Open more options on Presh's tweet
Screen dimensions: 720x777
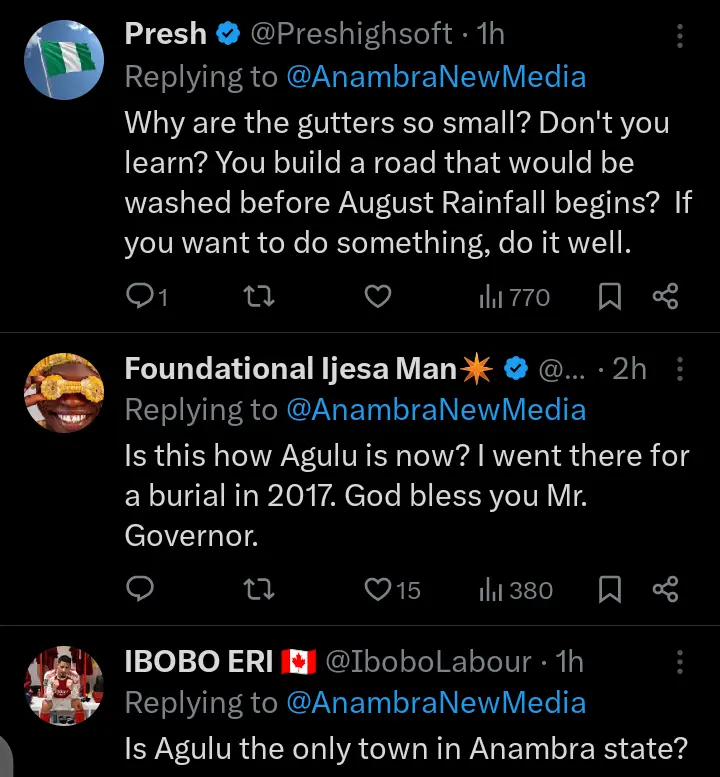[680, 37]
